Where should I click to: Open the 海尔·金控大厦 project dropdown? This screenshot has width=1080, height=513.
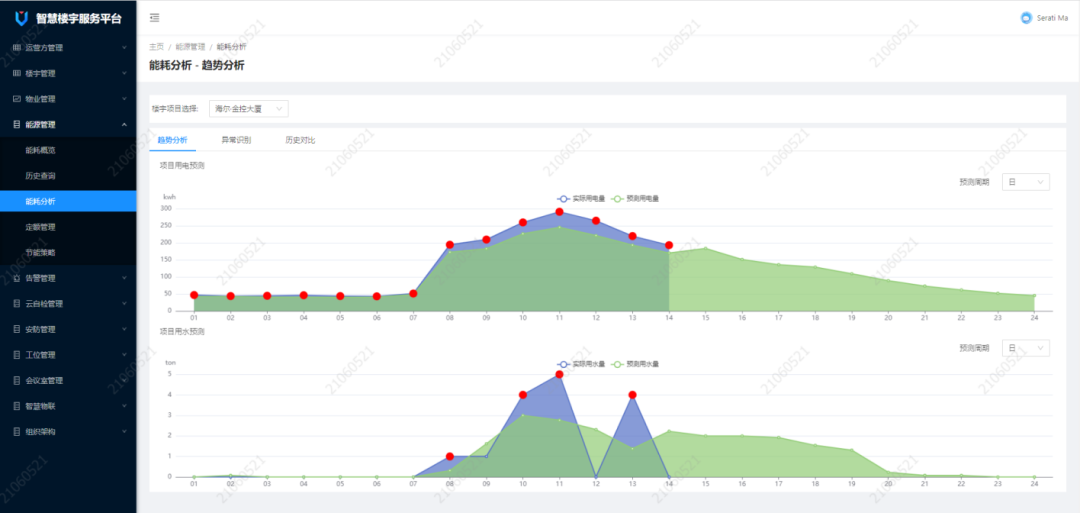pyautogui.click(x=248, y=108)
